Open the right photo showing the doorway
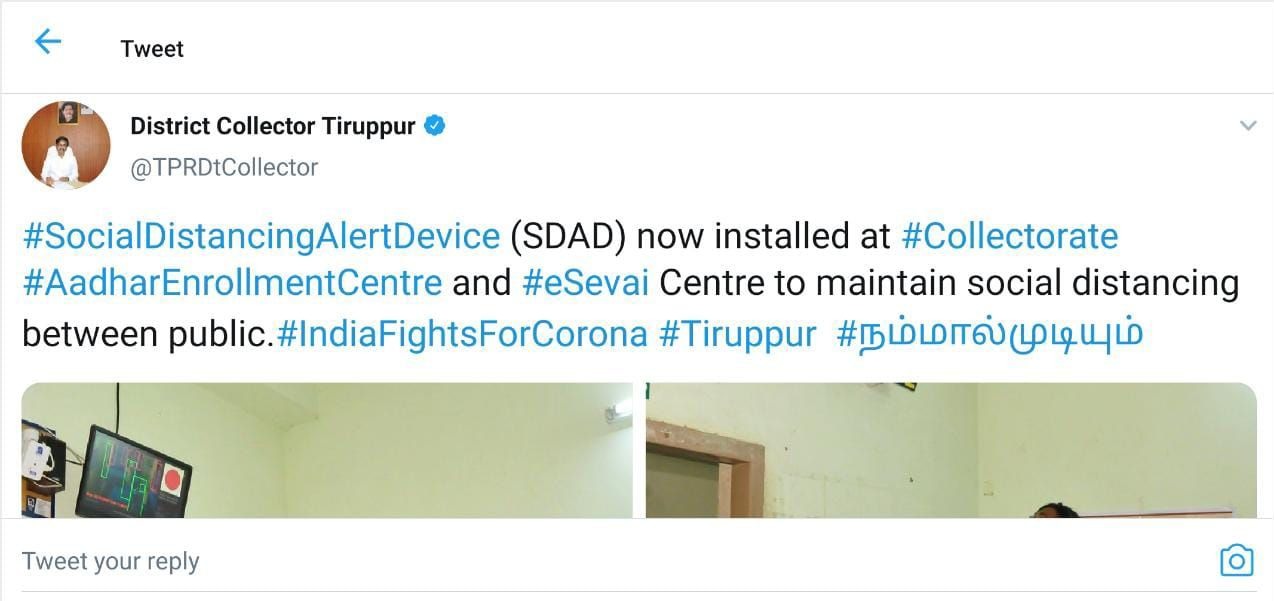 point(951,450)
